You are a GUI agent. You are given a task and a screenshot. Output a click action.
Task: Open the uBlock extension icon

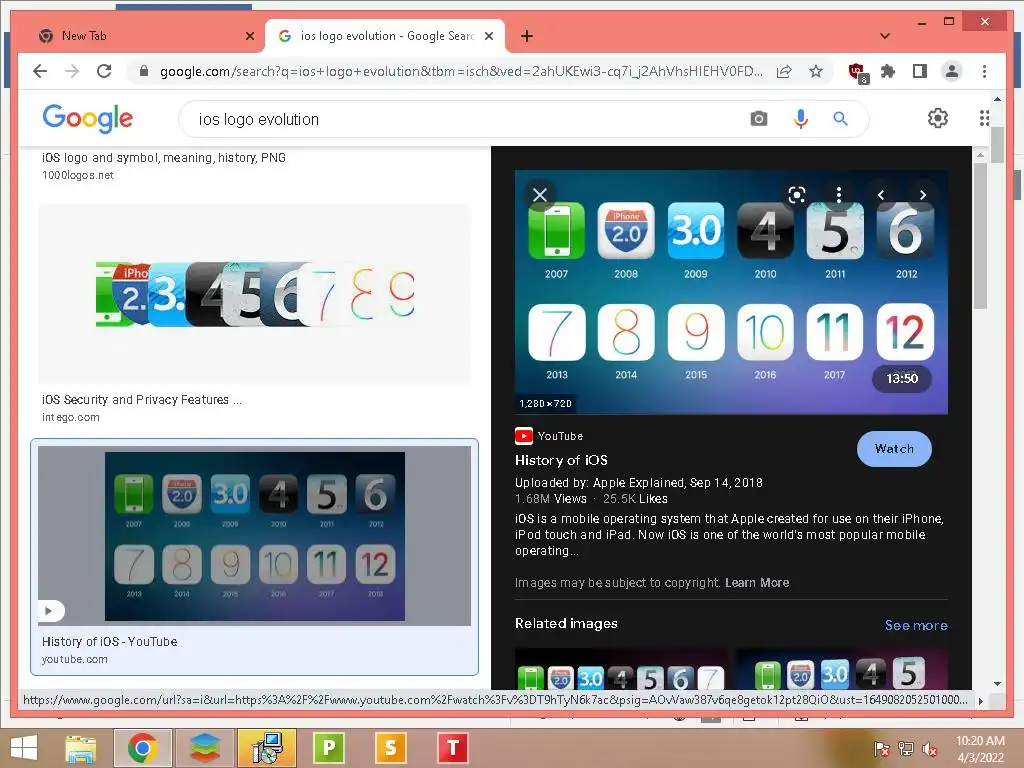pos(857,72)
